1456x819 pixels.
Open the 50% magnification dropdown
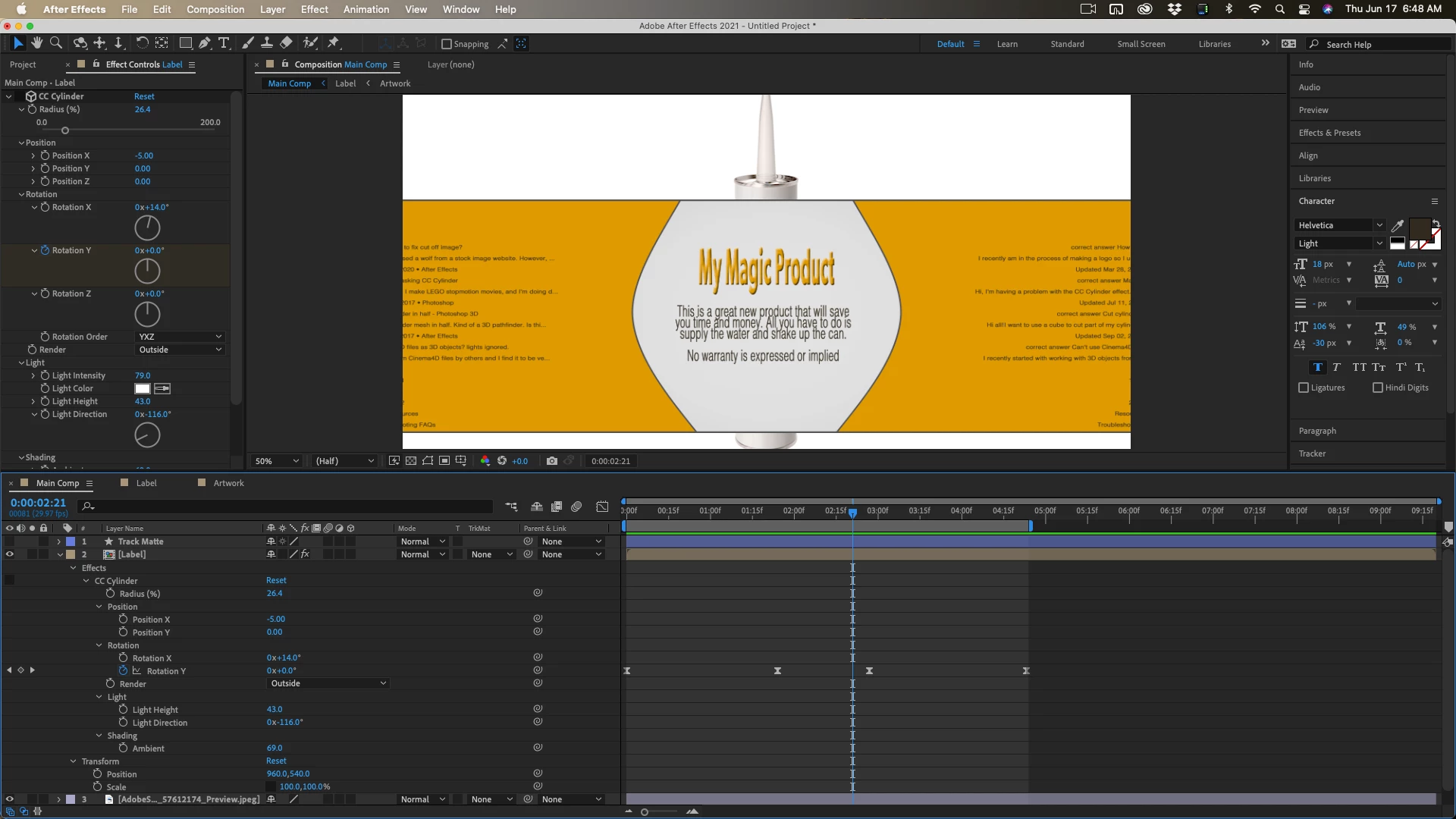coord(277,461)
